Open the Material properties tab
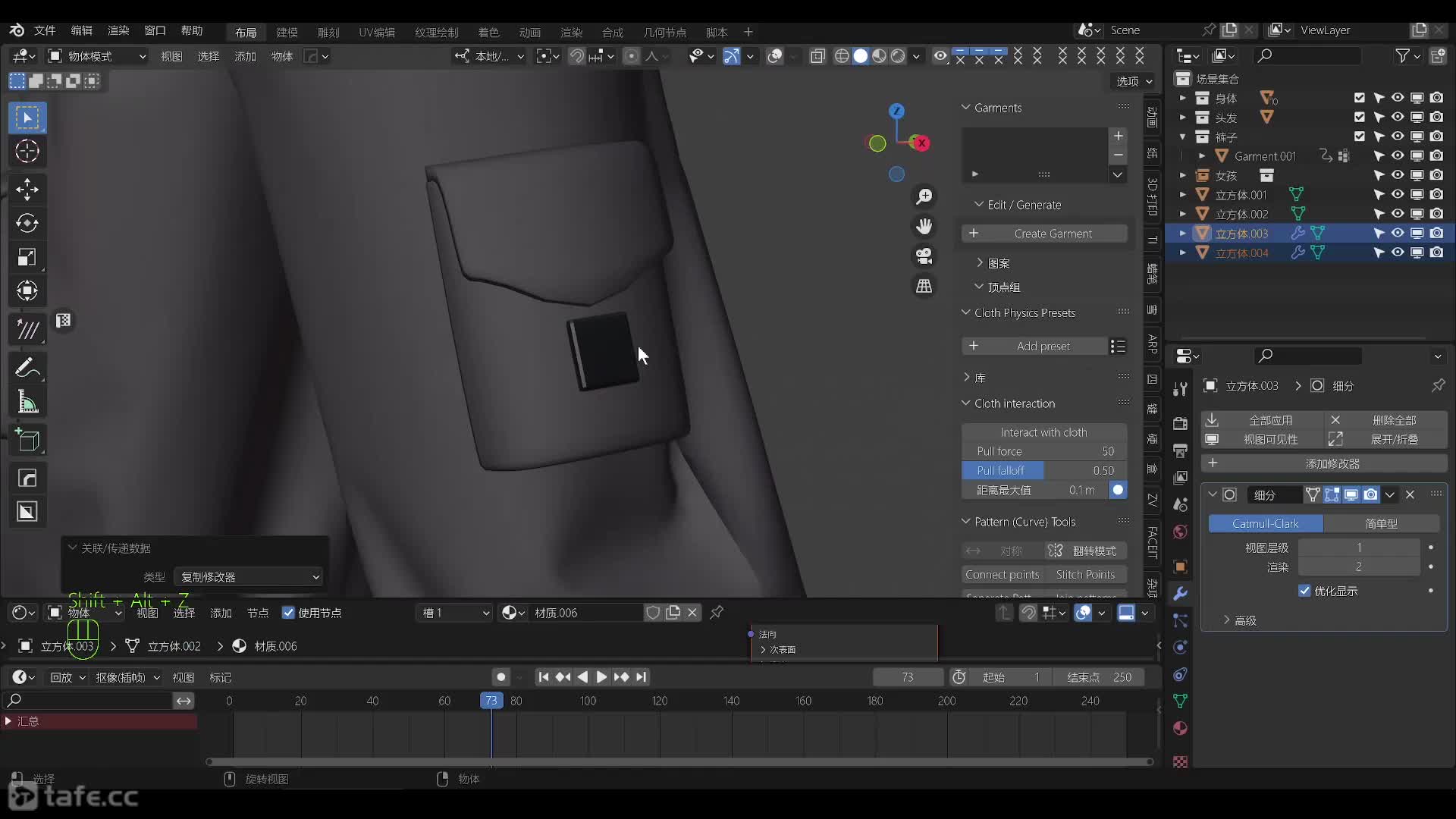 click(1180, 729)
